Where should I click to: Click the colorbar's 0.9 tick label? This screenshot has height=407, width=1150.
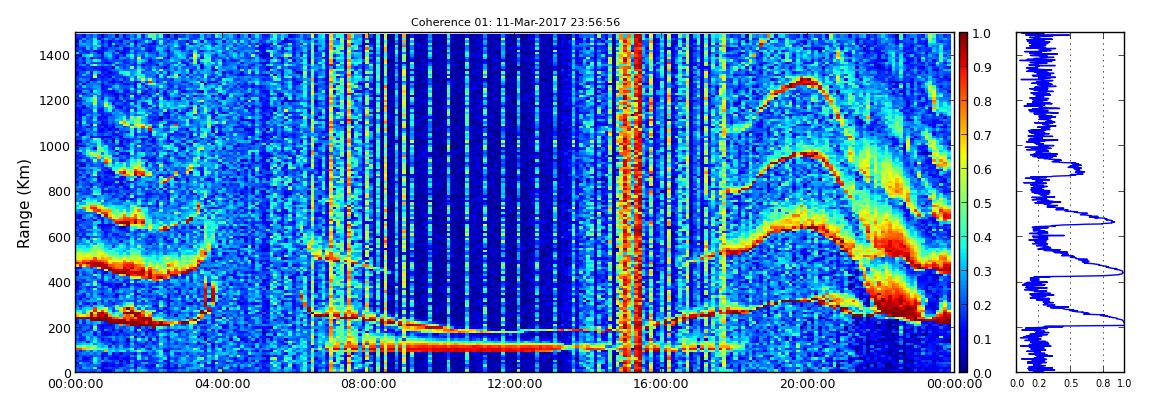[x=981, y=67]
